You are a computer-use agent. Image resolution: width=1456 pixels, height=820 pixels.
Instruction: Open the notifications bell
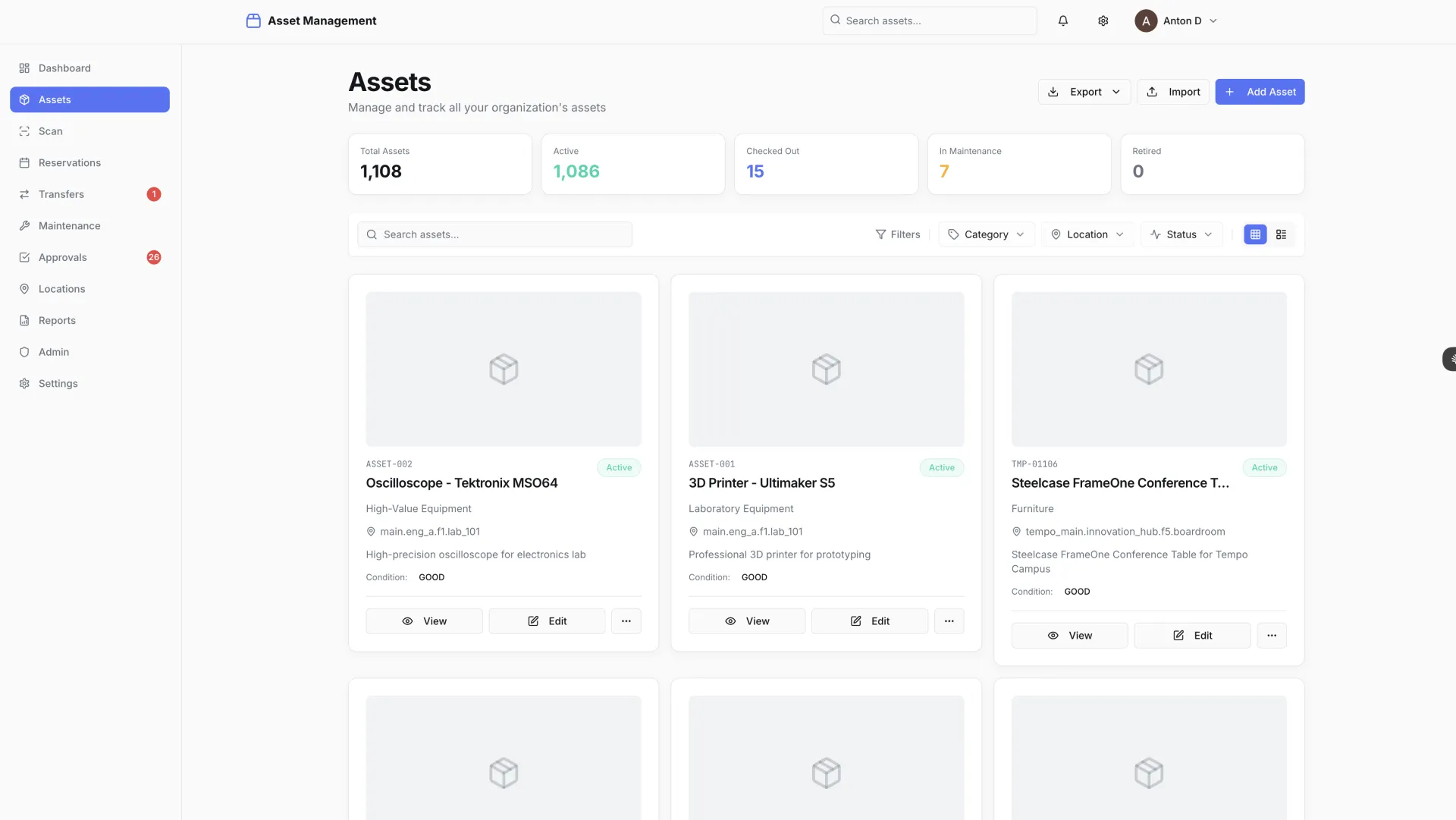click(x=1062, y=20)
